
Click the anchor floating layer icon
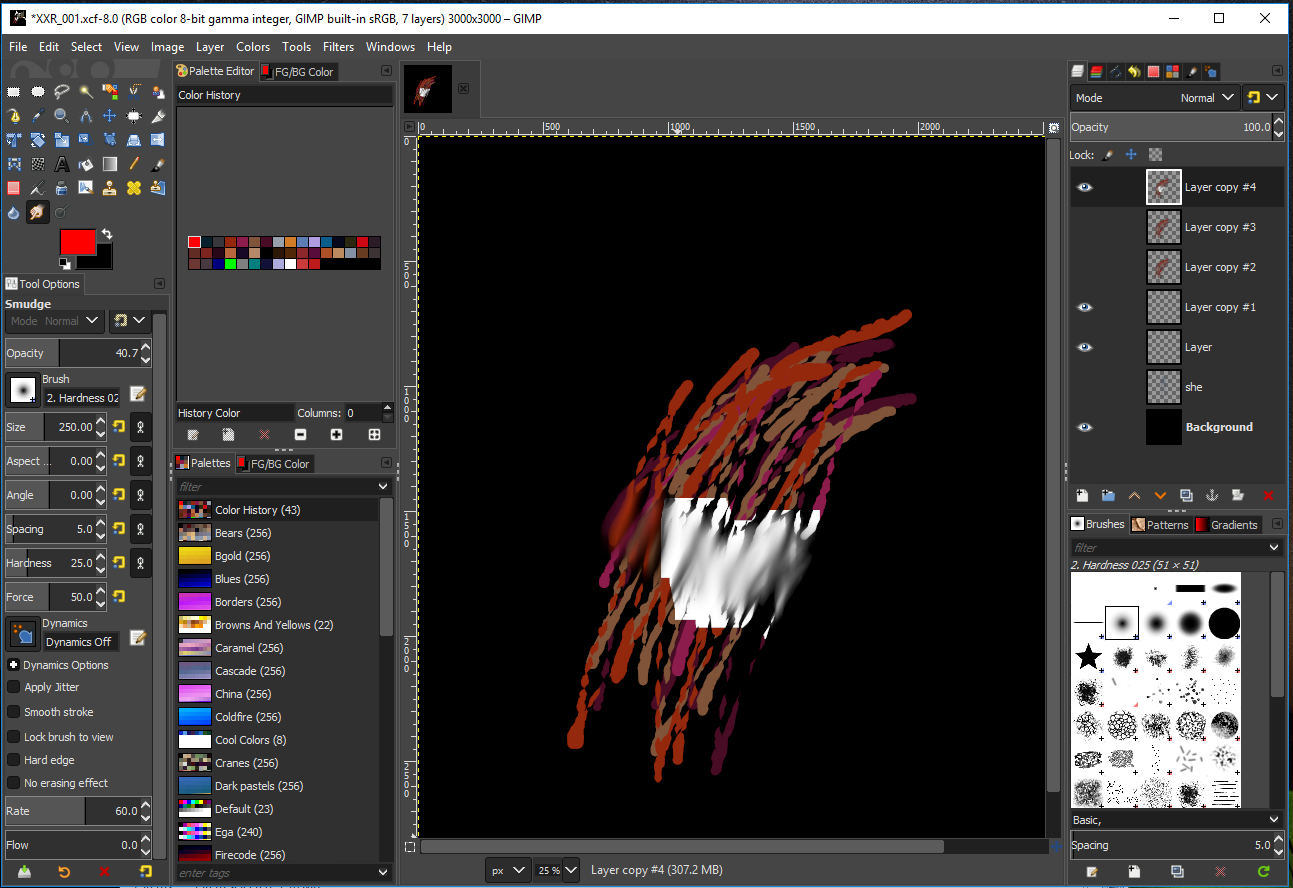pyautogui.click(x=1211, y=495)
